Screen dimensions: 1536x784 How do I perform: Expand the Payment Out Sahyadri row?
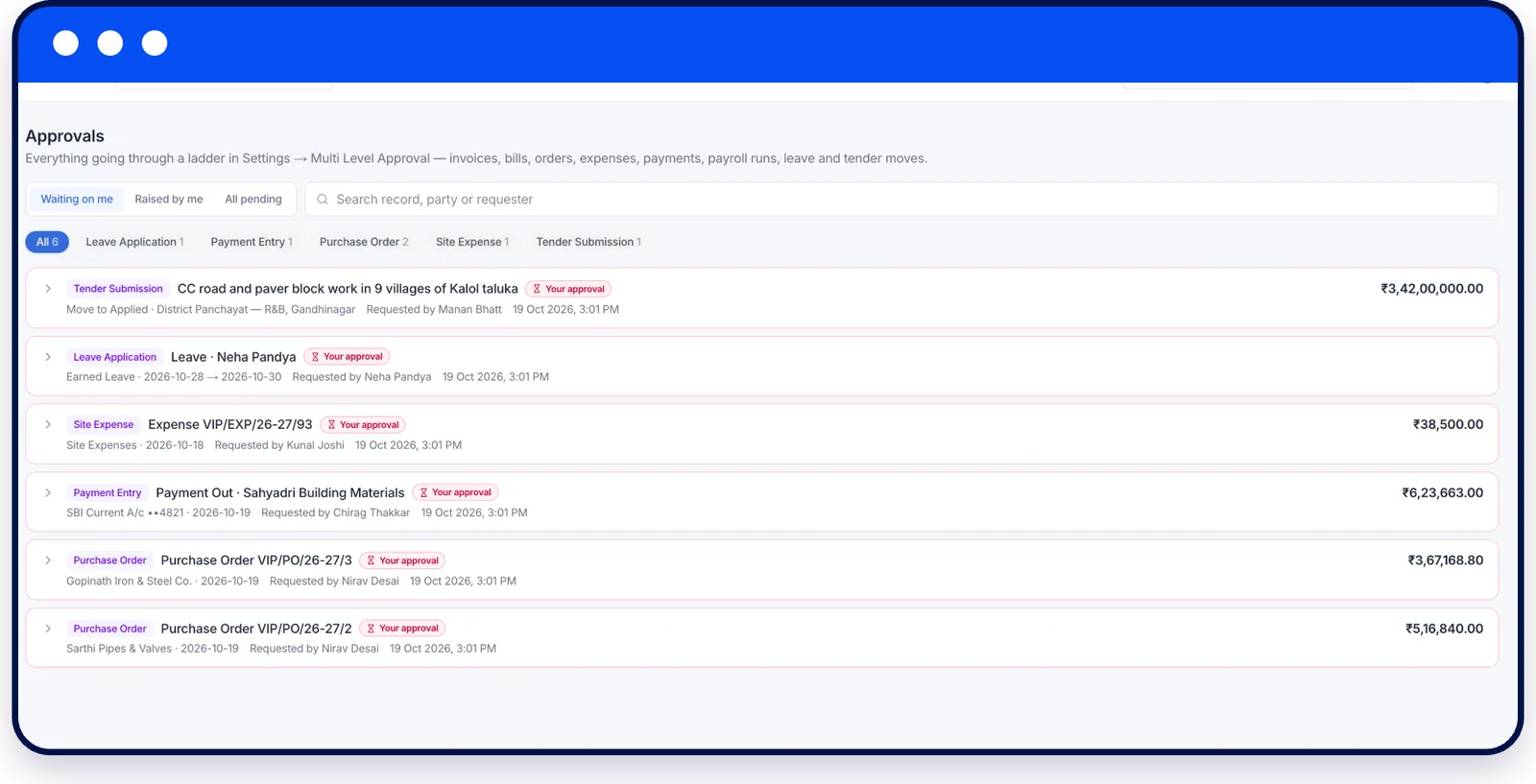point(48,492)
